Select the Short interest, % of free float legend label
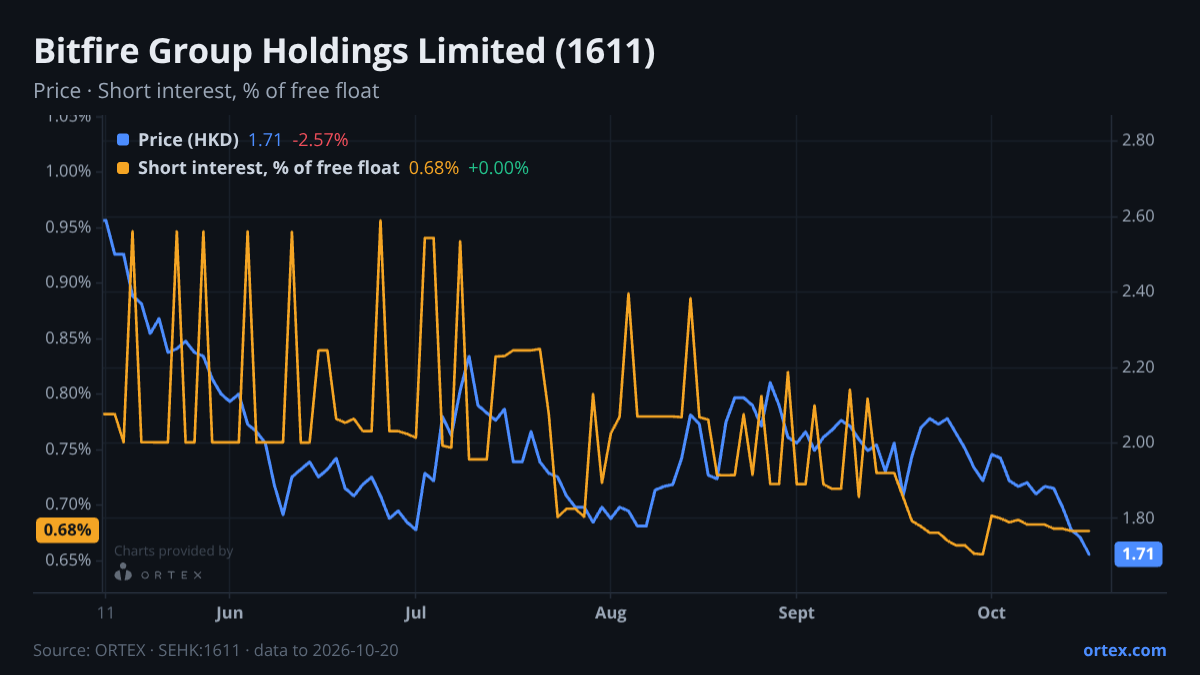1200x675 pixels. (268, 168)
